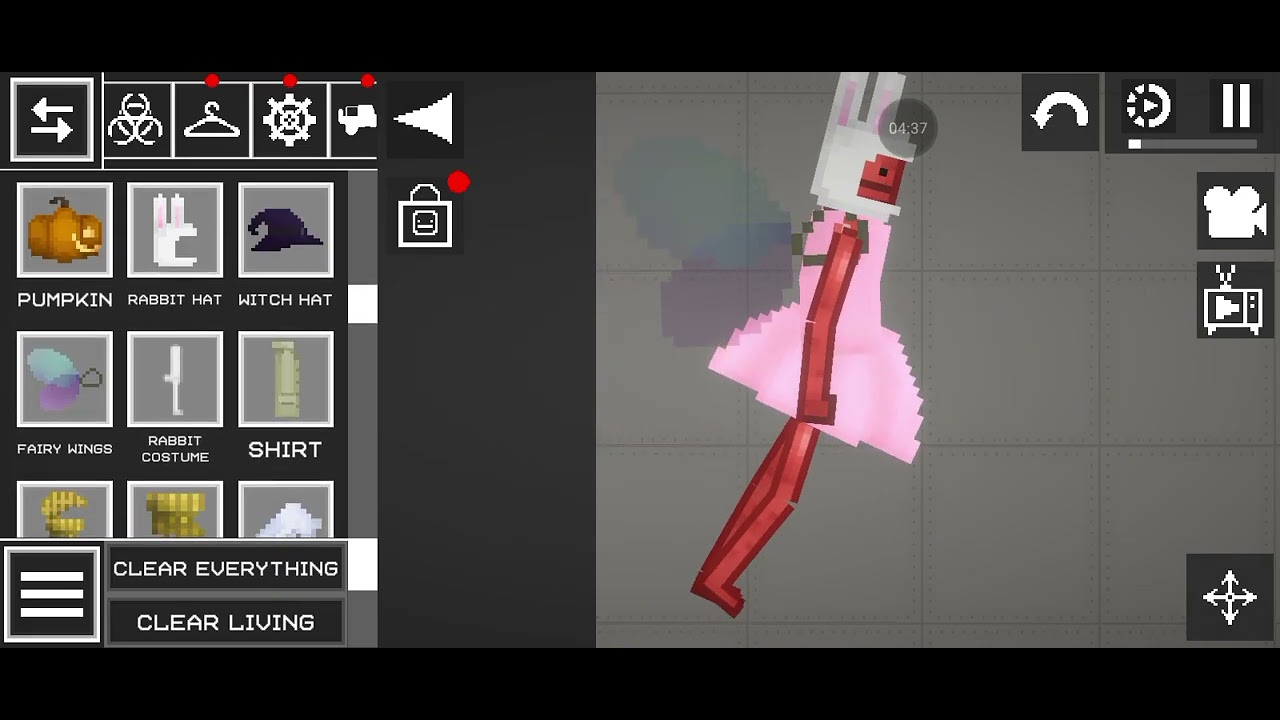This screenshot has width=1280, height=720.
Task: Click Clear Everything button
Action: (226, 568)
